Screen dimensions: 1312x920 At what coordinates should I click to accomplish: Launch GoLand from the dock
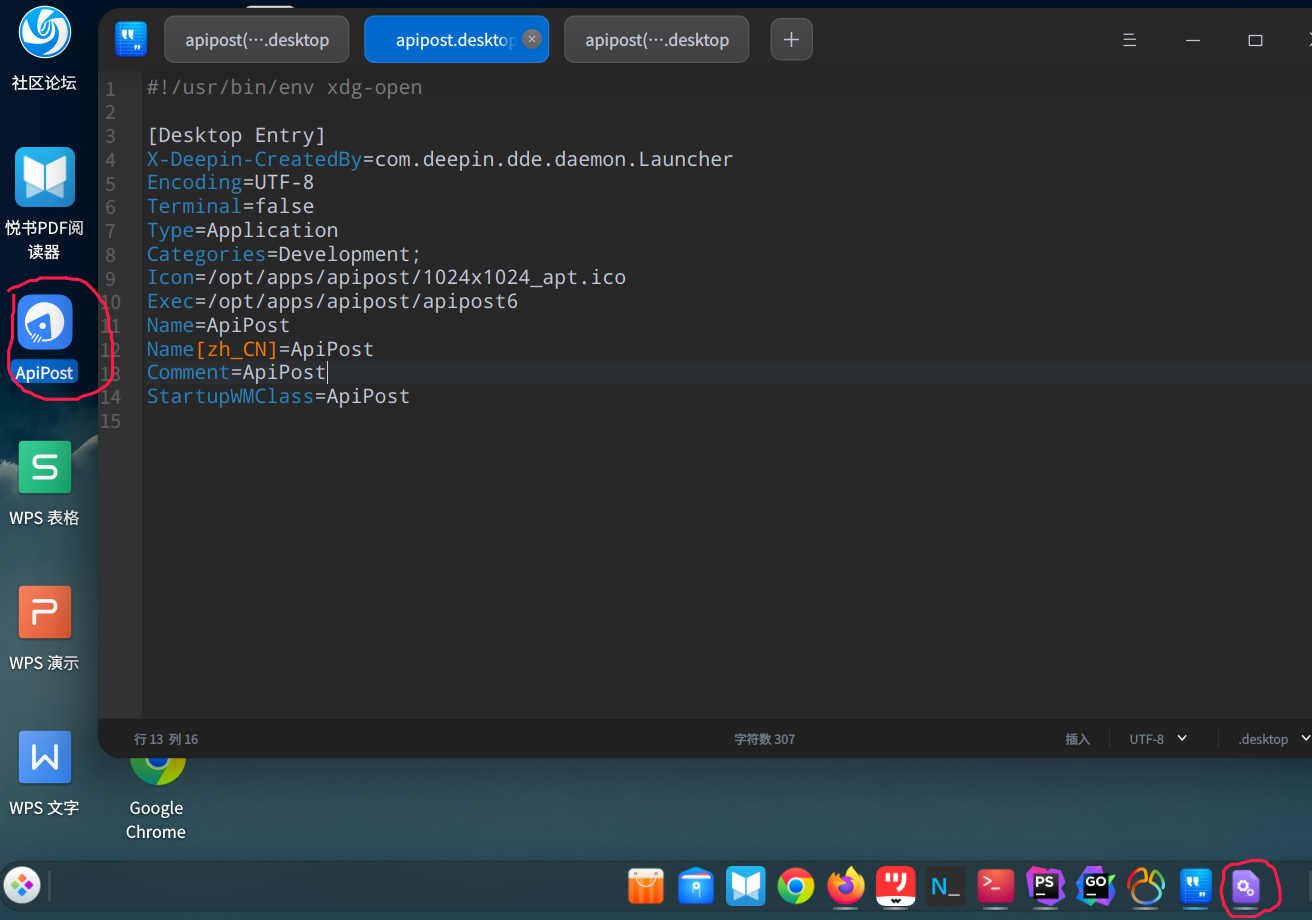point(1096,886)
